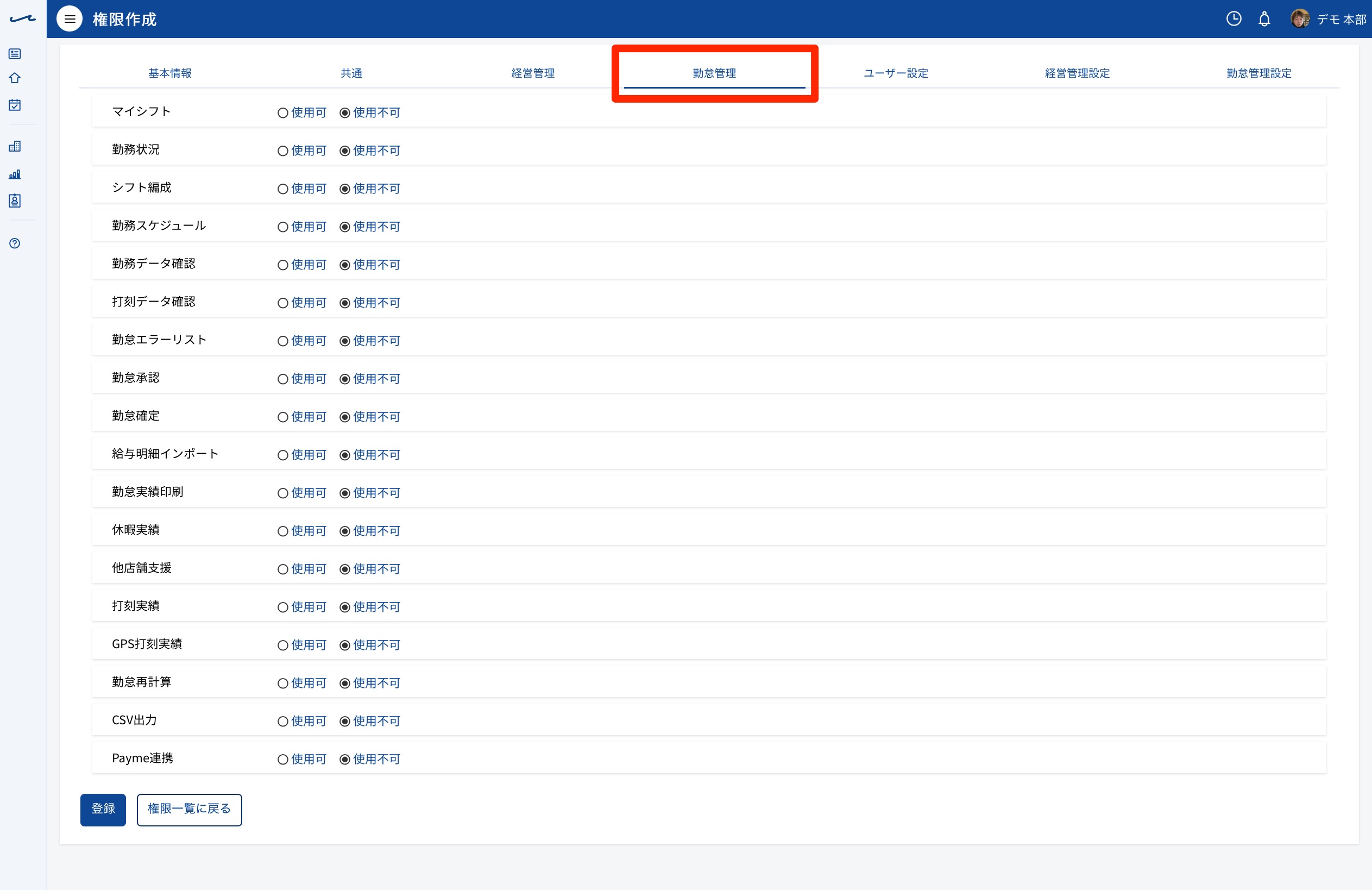Set 勤怠エラーリスト to 使用可
The image size is (1372, 890).
283,341
